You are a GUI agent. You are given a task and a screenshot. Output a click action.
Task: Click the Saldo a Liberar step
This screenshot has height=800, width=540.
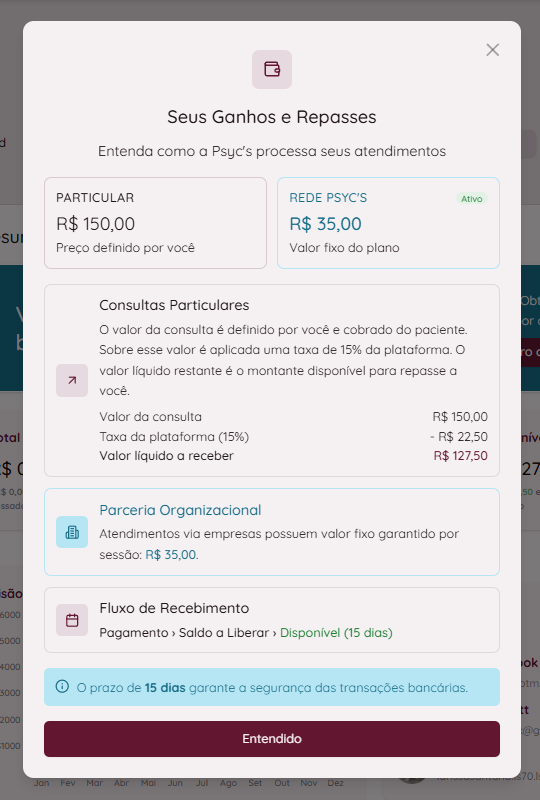tap(224, 633)
